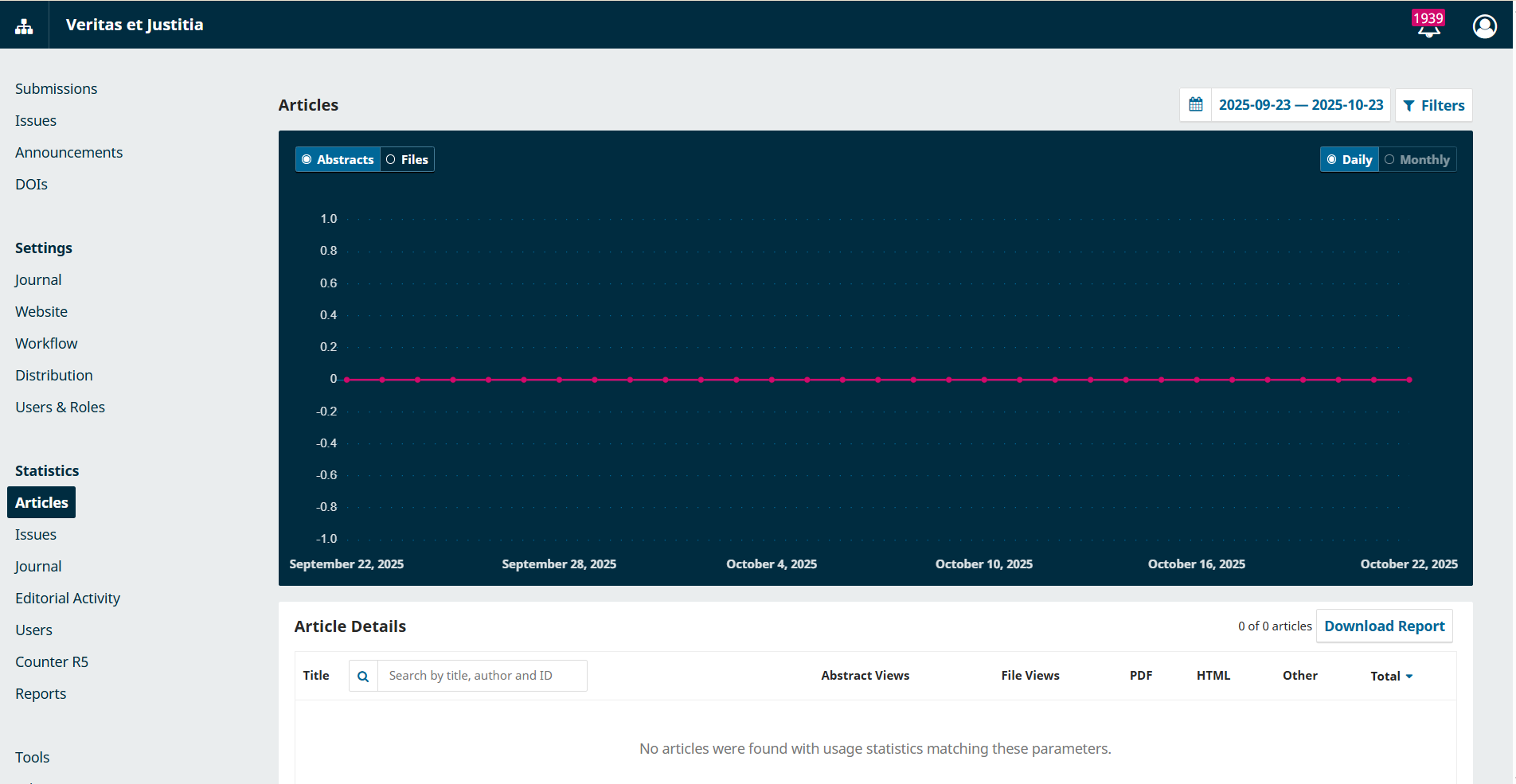Viewport: 1516px width, 784px height.
Task: Click the last data point on chart line
Action: tap(1409, 380)
